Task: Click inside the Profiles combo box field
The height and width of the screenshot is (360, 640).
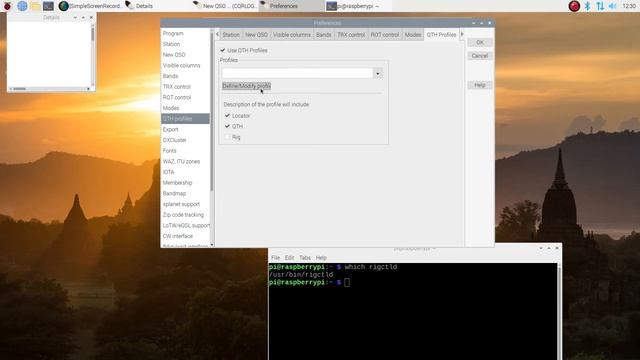Action: pos(297,73)
